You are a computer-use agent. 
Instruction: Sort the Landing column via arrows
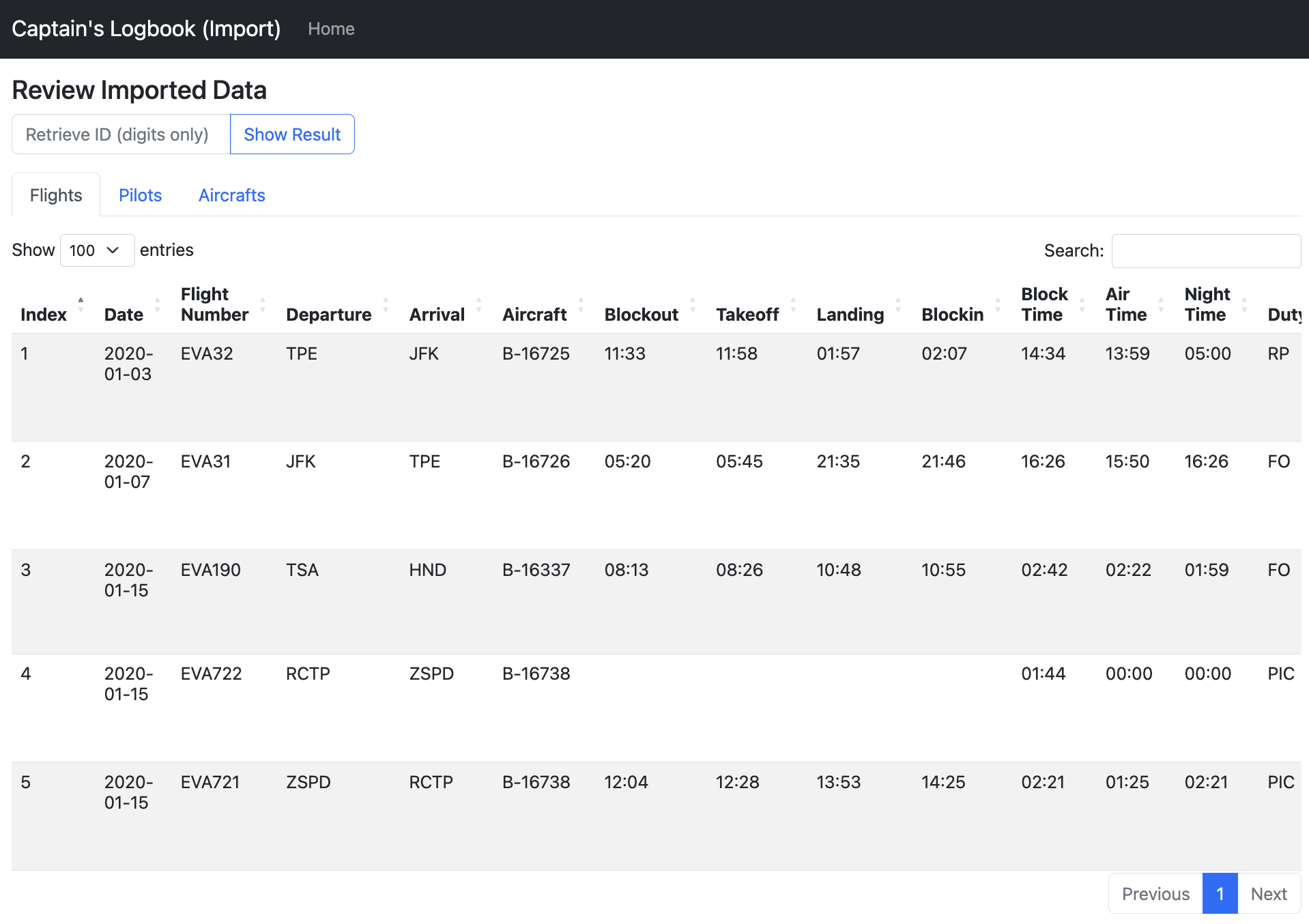[898, 305]
